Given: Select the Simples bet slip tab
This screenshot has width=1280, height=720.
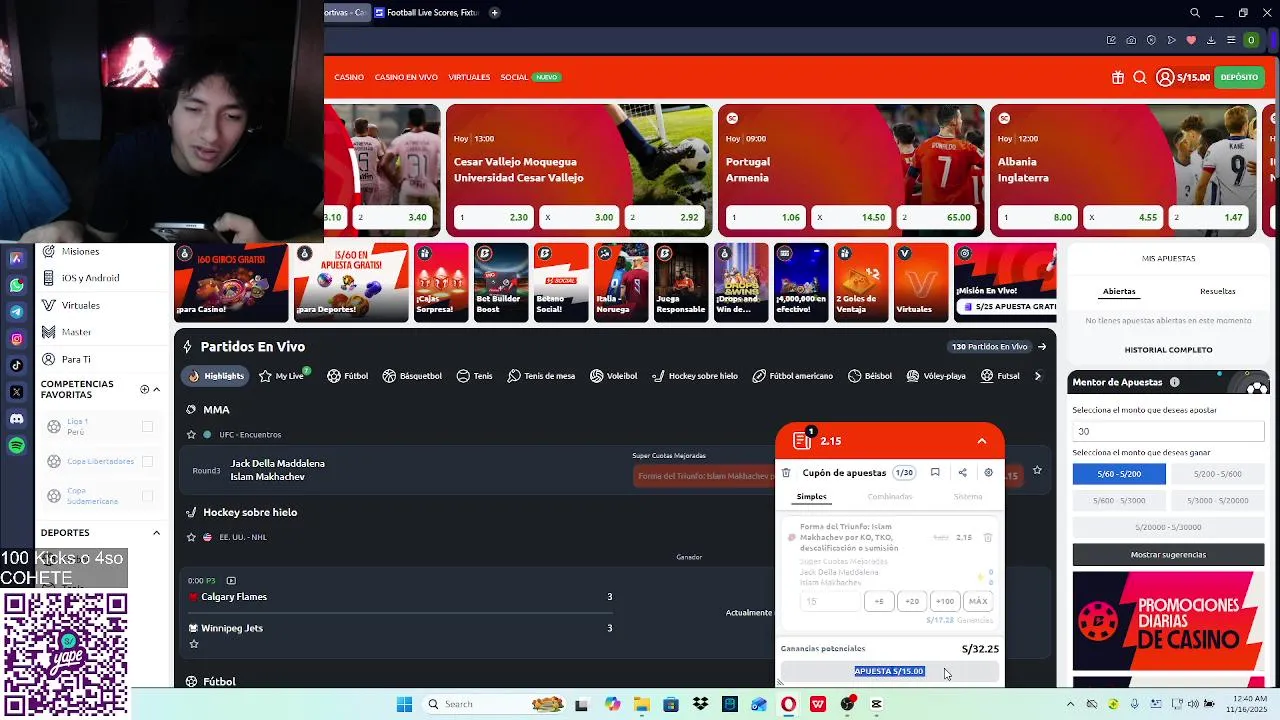Looking at the screenshot, I should pos(811,497).
